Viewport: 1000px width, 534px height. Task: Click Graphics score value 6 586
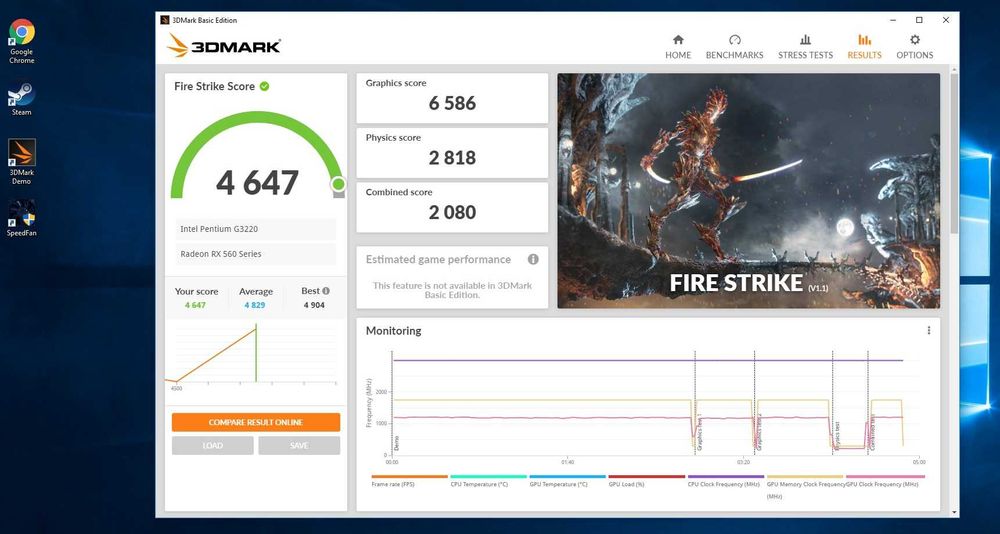click(x=452, y=103)
